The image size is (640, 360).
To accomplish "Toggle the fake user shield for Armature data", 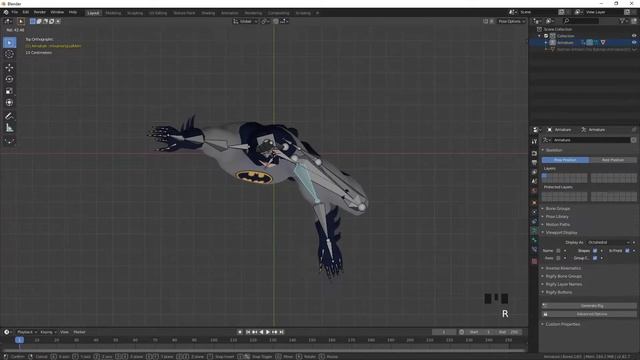I will [x=633, y=140].
